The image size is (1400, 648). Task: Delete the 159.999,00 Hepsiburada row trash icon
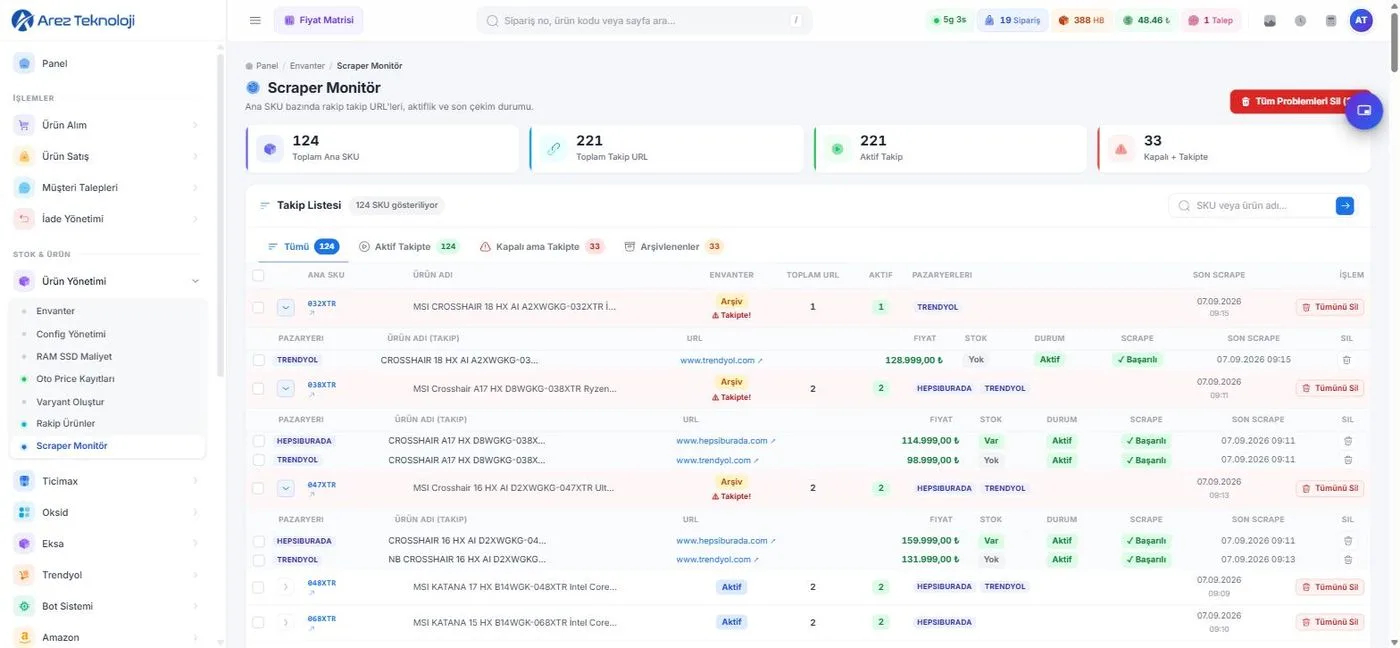[1347, 540]
